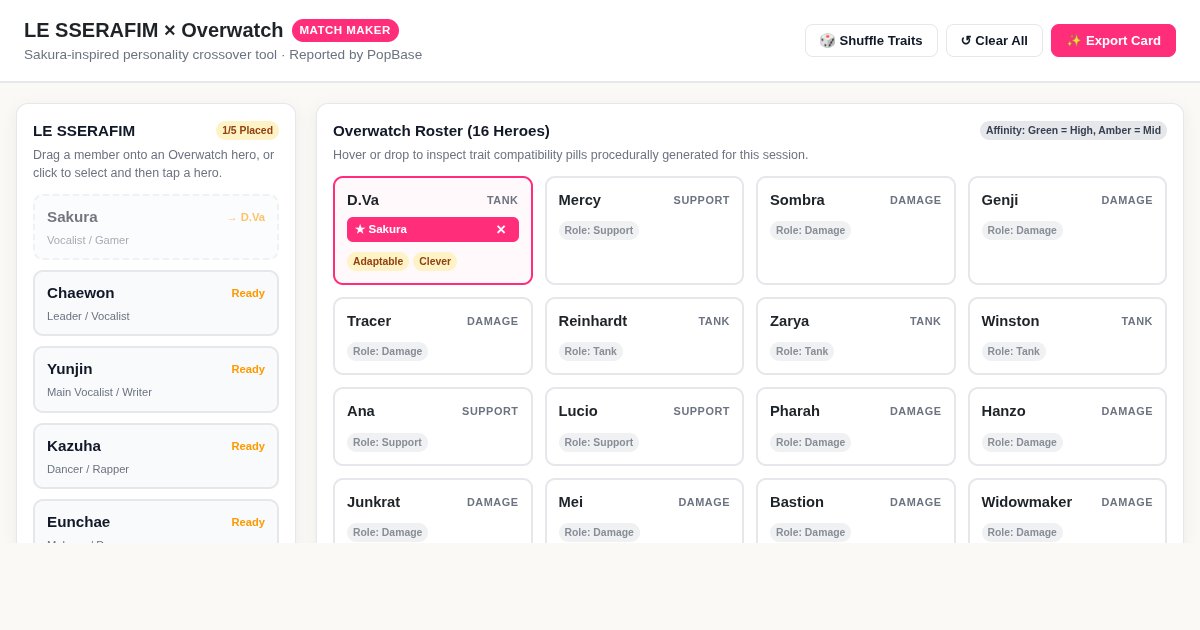Viewport: 1200px width, 630px height.
Task: Select the Chaewon member card
Action: pyautogui.click(x=156, y=303)
